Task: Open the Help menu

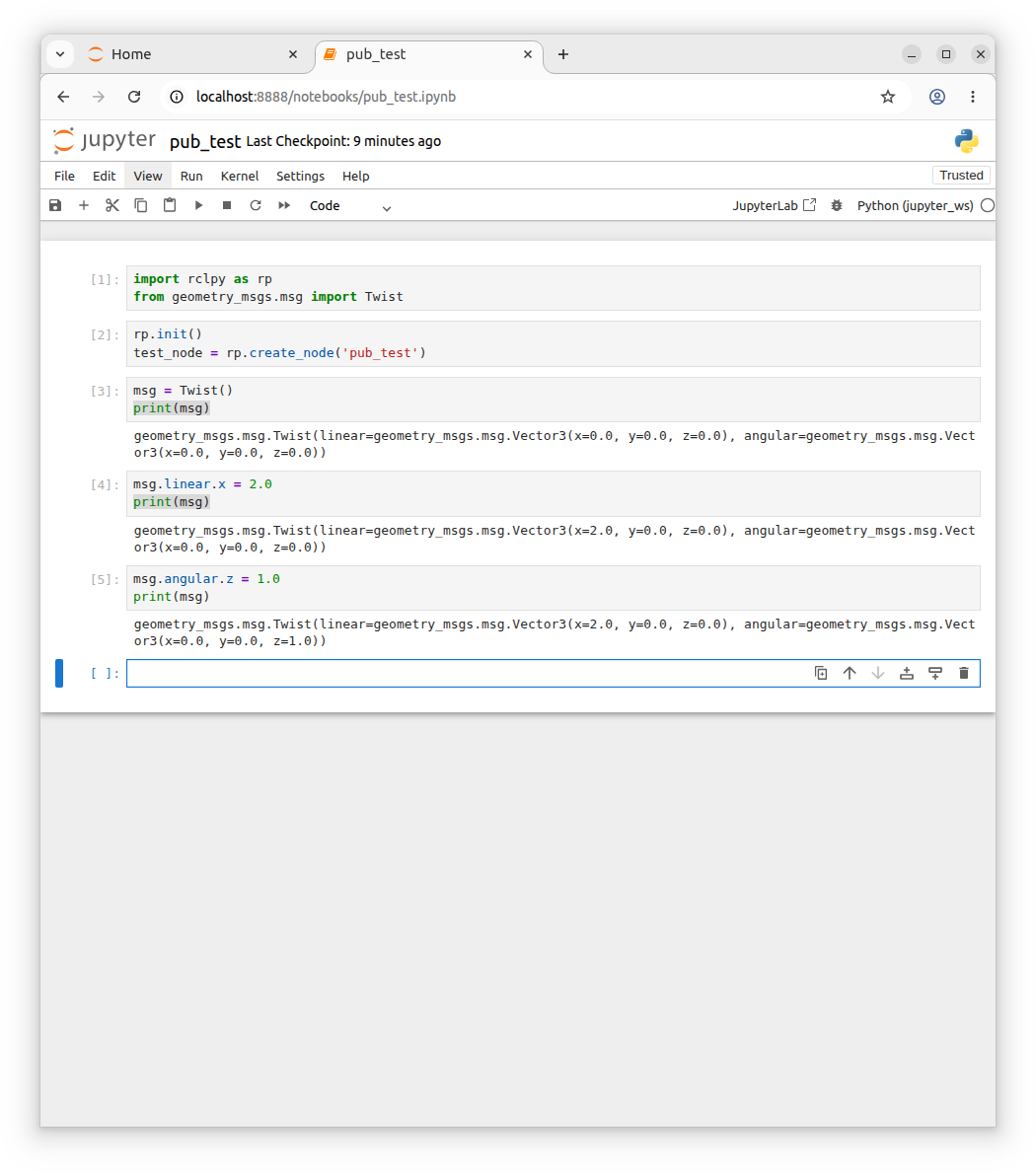Action: 356,176
